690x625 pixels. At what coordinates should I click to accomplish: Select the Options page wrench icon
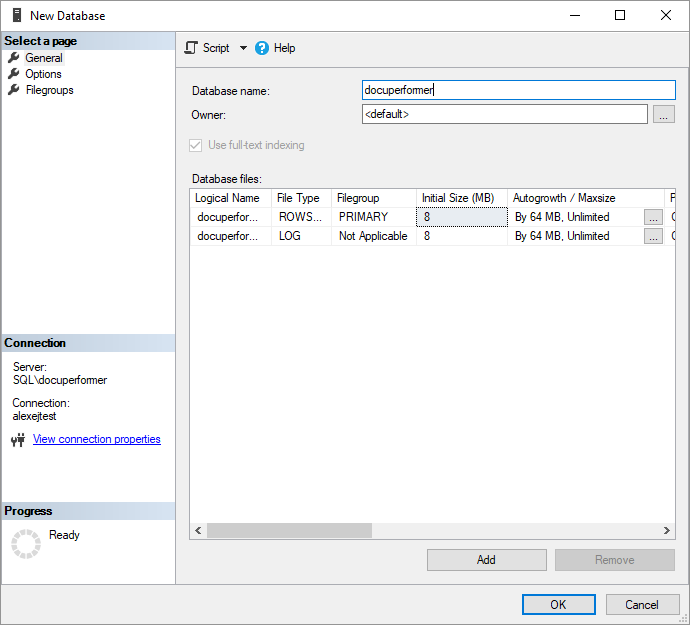[14, 74]
